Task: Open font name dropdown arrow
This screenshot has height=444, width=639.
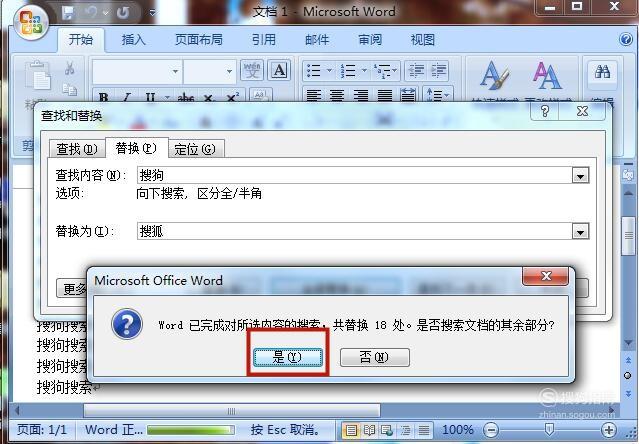Action: point(175,71)
